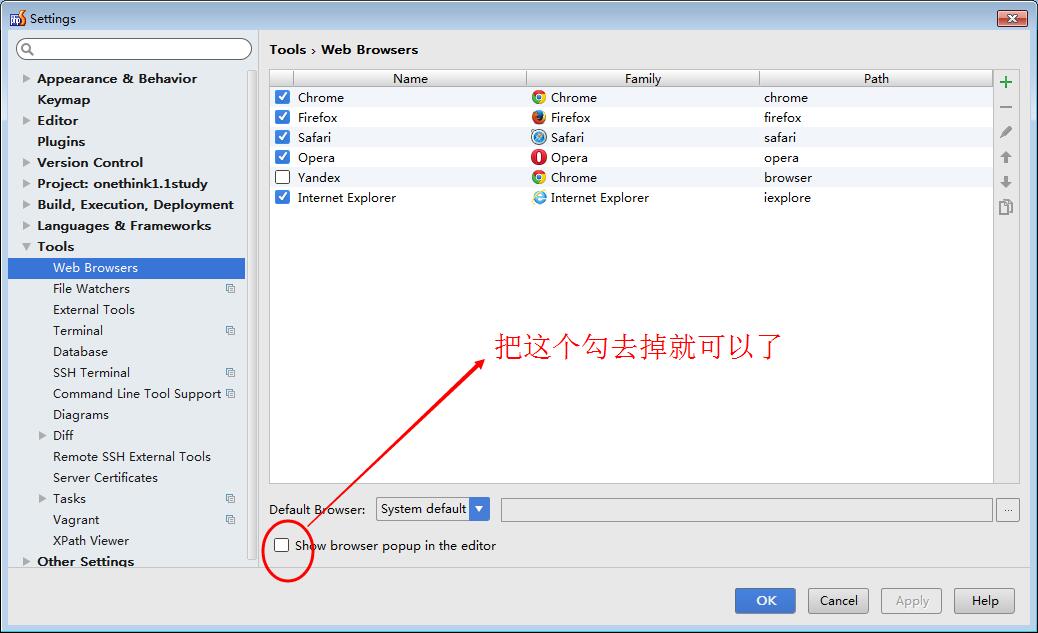The width and height of the screenshot is (1038, 633).
Task: Open the Web Browsers settings page
Action: pyautogui.click(x=126, y=268)
